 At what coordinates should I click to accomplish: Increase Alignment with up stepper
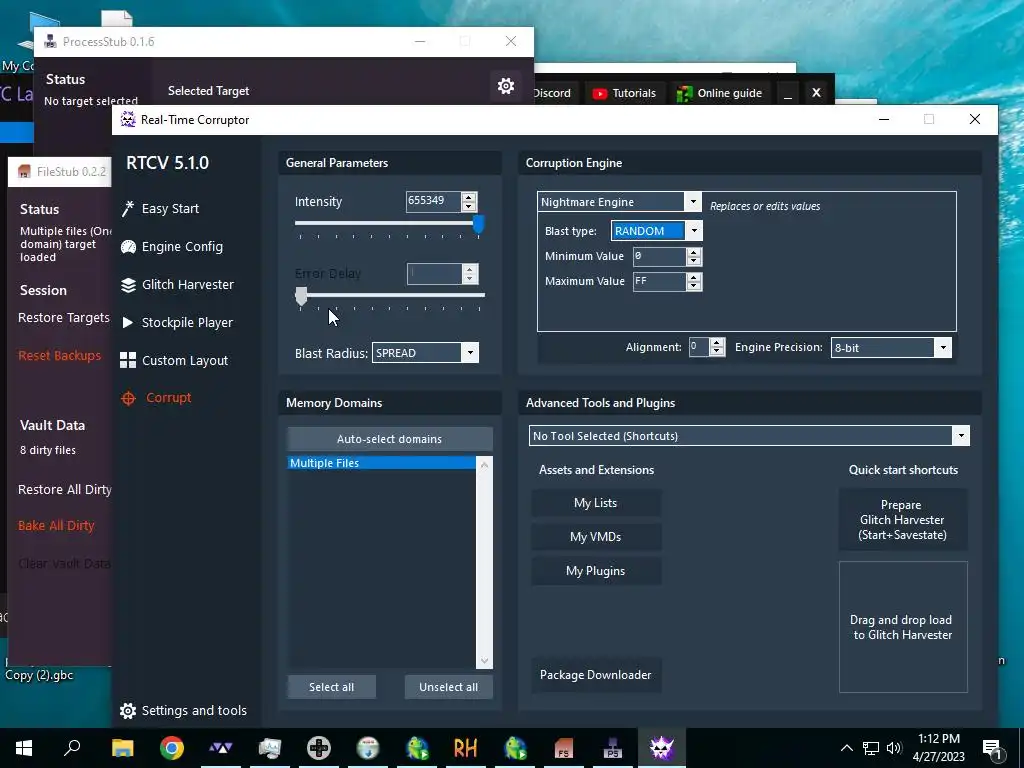(x=716, y=343)
